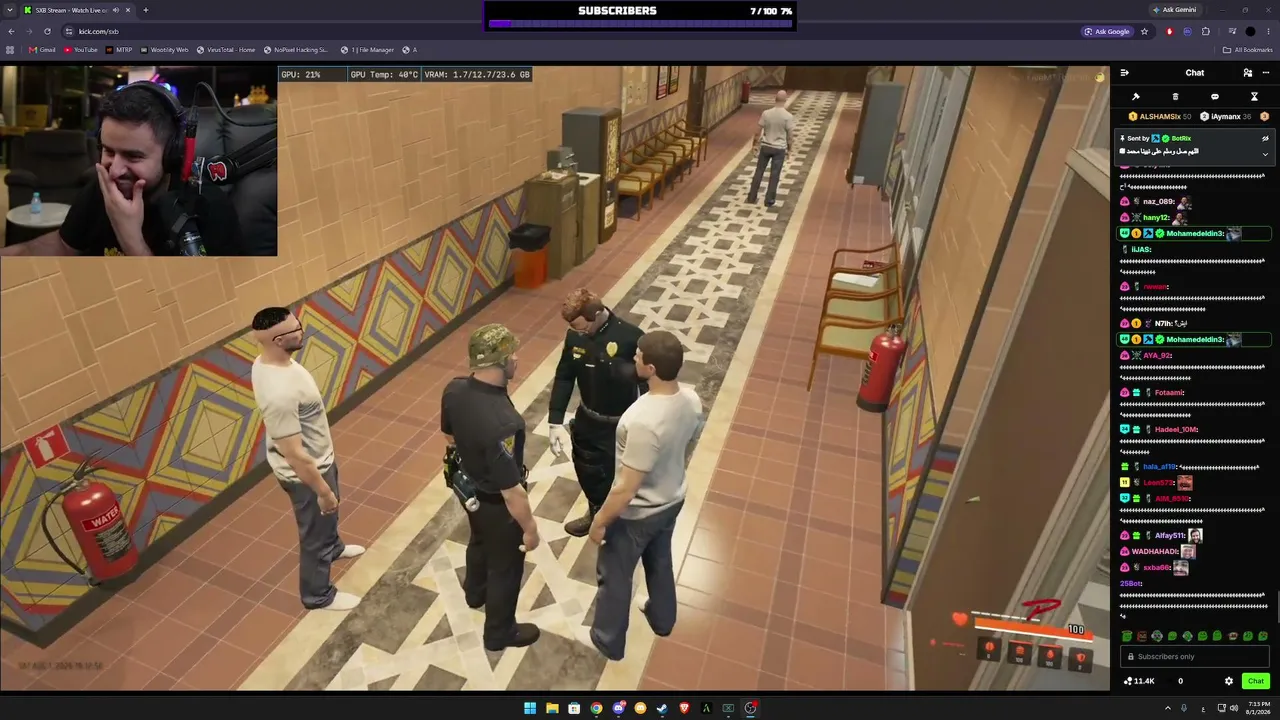Click chat username naz_089

[x=1159, y=202]
